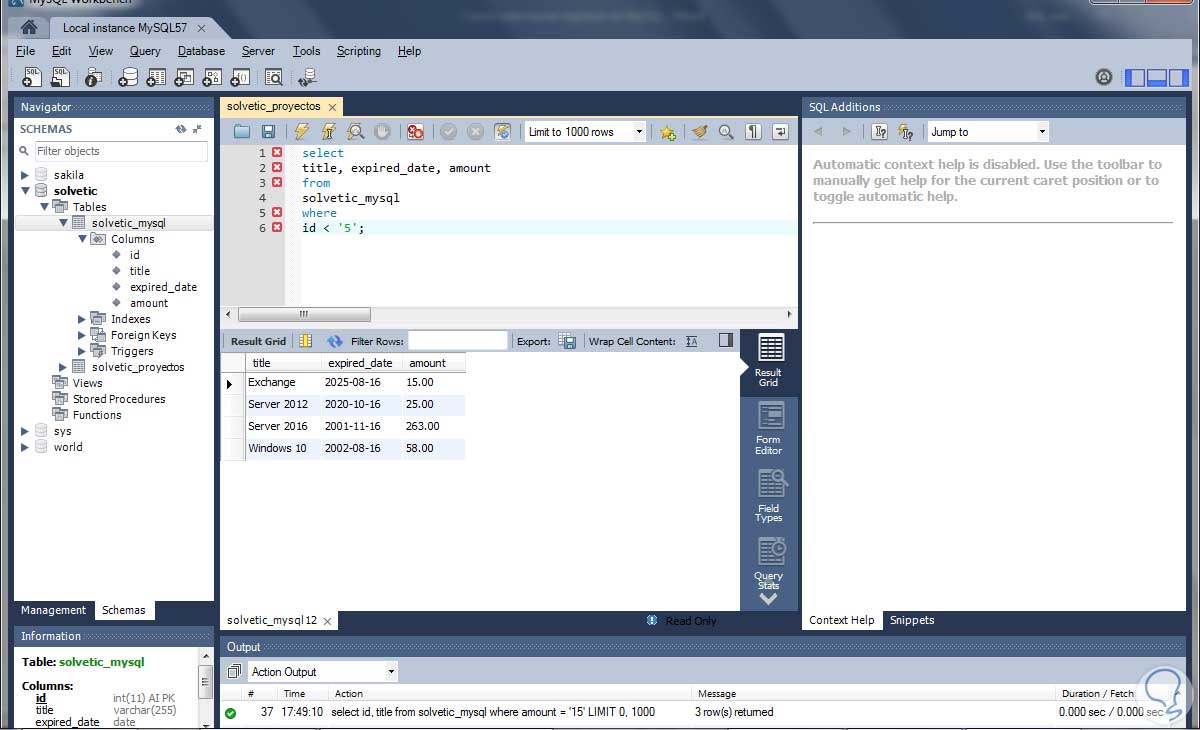Select the expired_date column in schema tree
Viewport: 1200px width, 730px height.
[x=163, y=287]
